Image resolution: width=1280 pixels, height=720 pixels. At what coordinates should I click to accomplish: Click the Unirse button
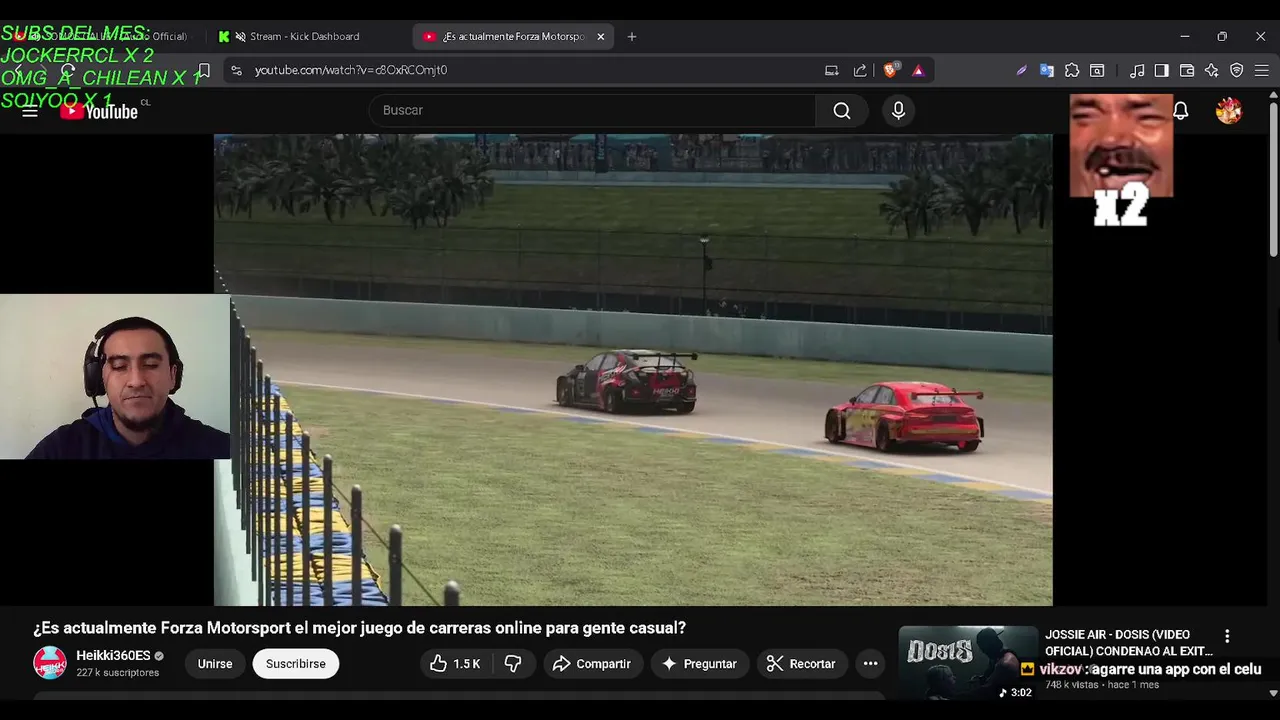click(215, 664)
